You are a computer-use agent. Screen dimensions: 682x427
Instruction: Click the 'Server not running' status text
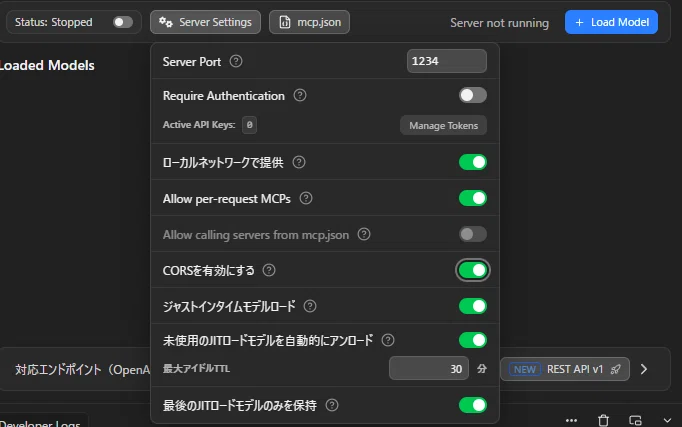tap(499, 23)
